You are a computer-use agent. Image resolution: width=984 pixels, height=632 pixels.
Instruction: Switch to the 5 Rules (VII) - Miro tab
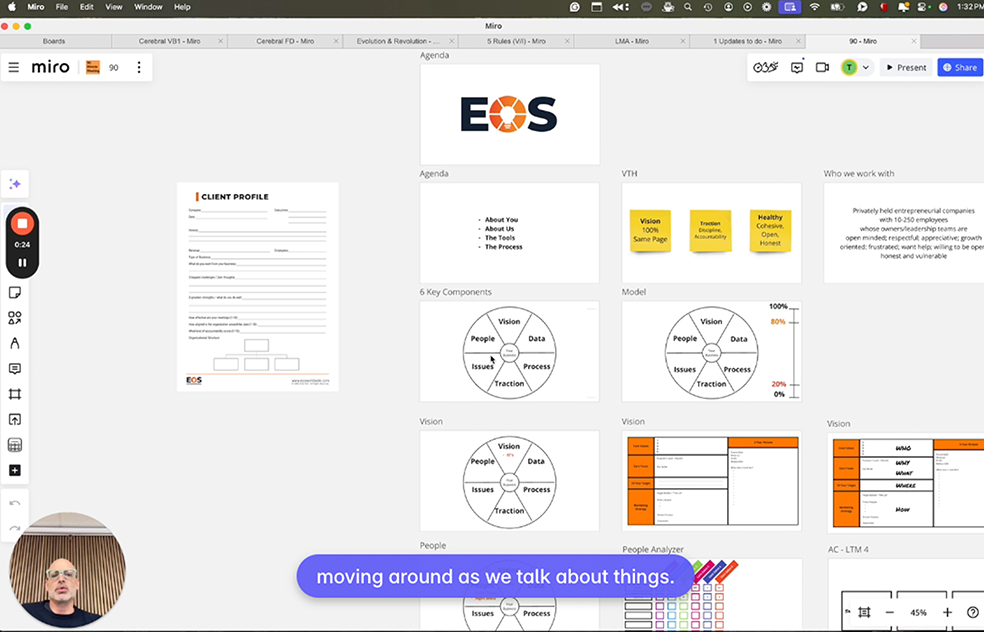[516, 41]
